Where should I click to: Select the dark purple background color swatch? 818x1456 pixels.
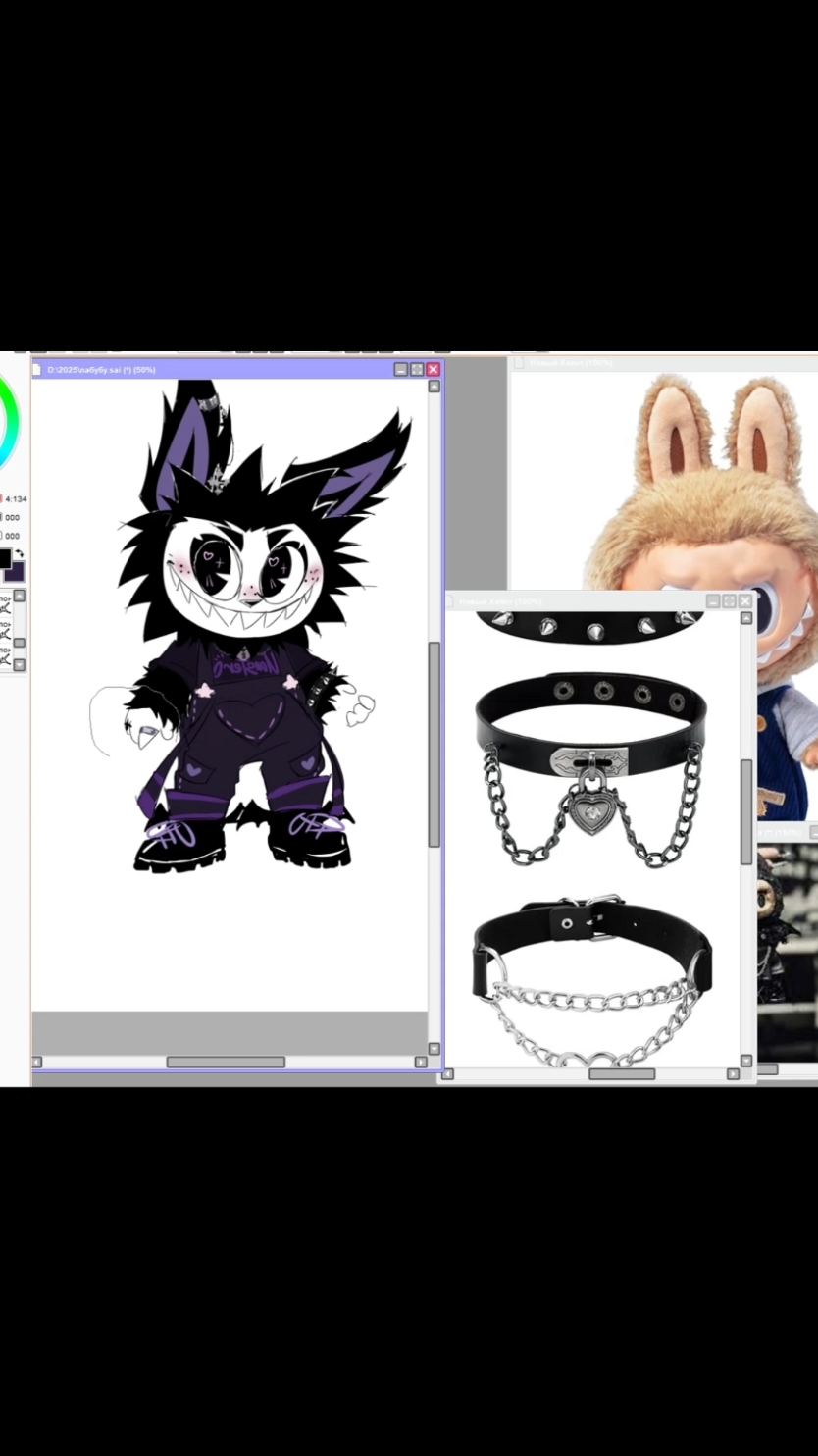click(x=15, y=572)
